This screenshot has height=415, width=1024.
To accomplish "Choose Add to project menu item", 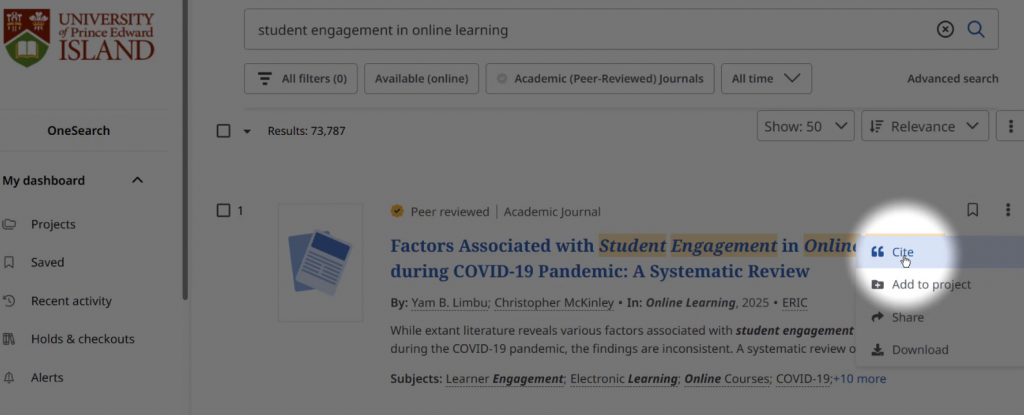I will click(930, 284).
